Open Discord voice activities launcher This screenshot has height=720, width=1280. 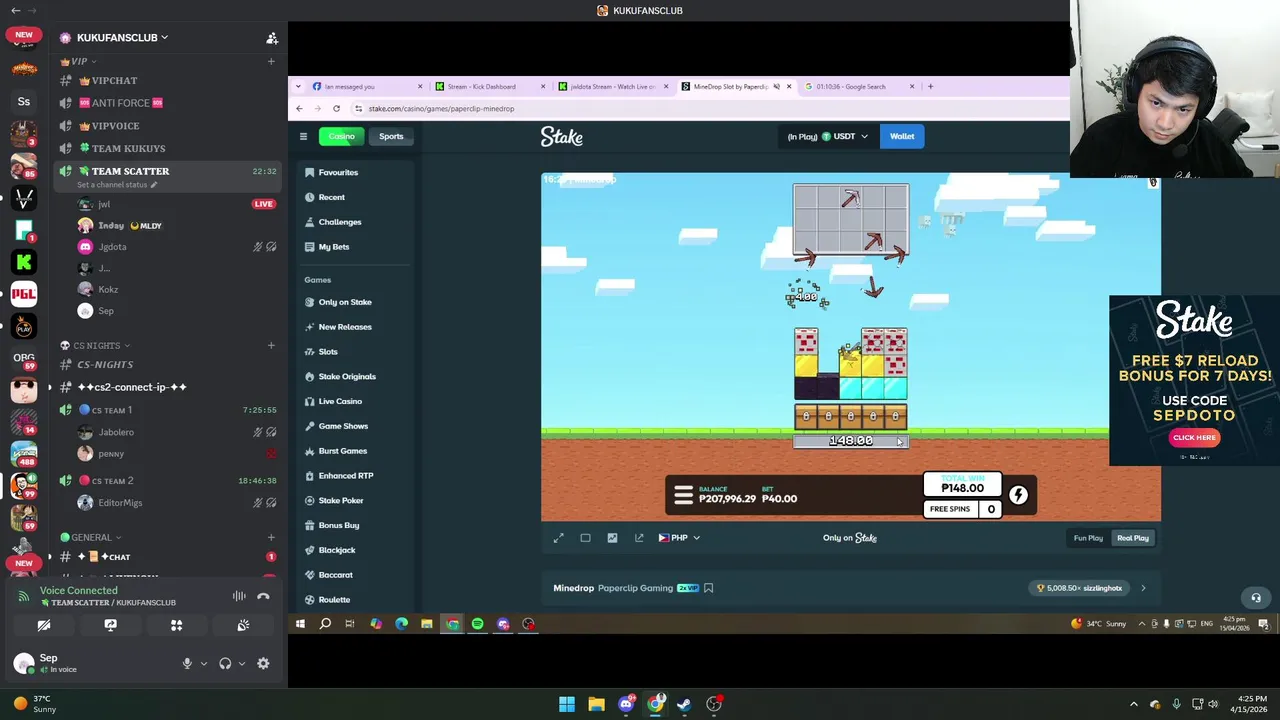[176, 625]
